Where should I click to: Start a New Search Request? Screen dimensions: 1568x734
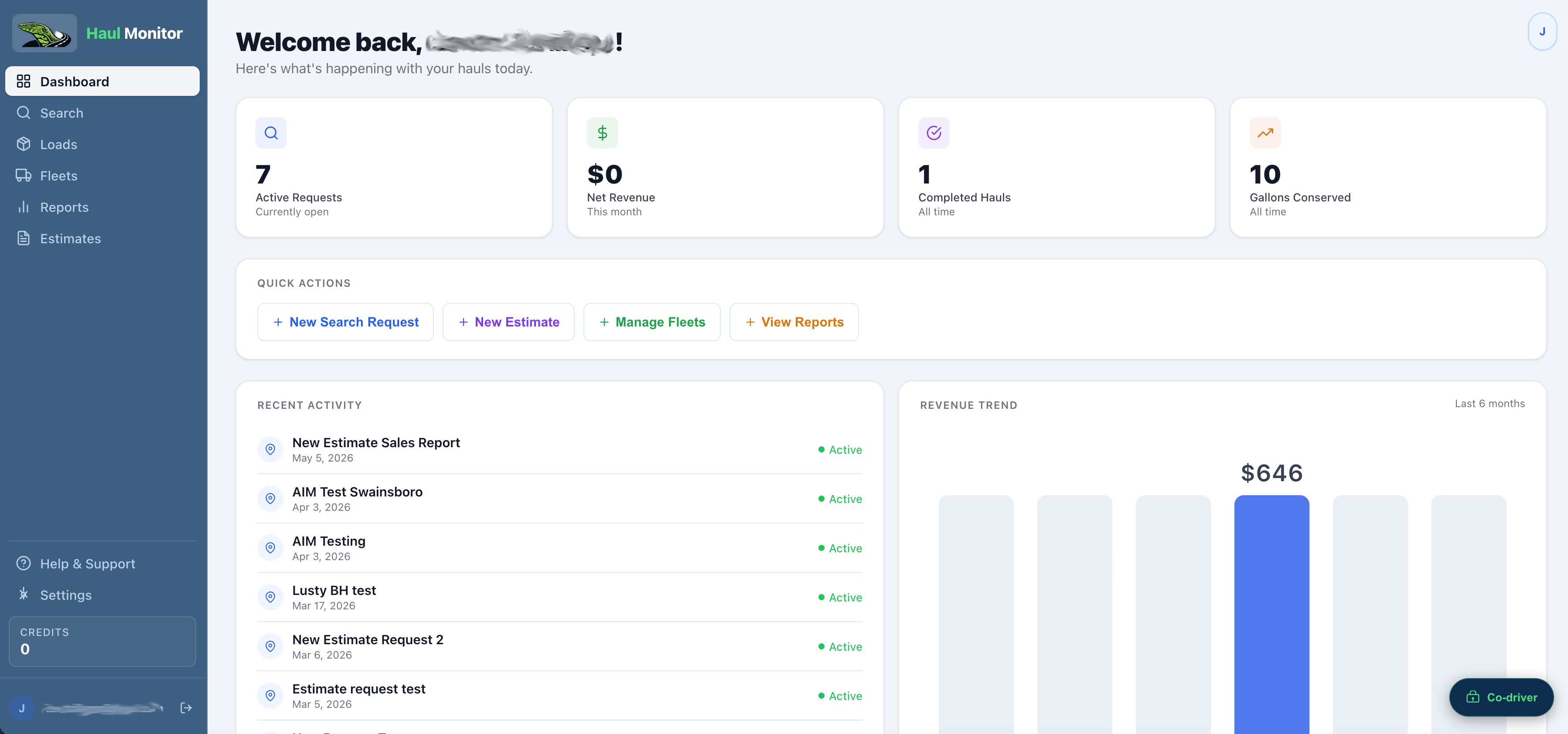[345, 322]
